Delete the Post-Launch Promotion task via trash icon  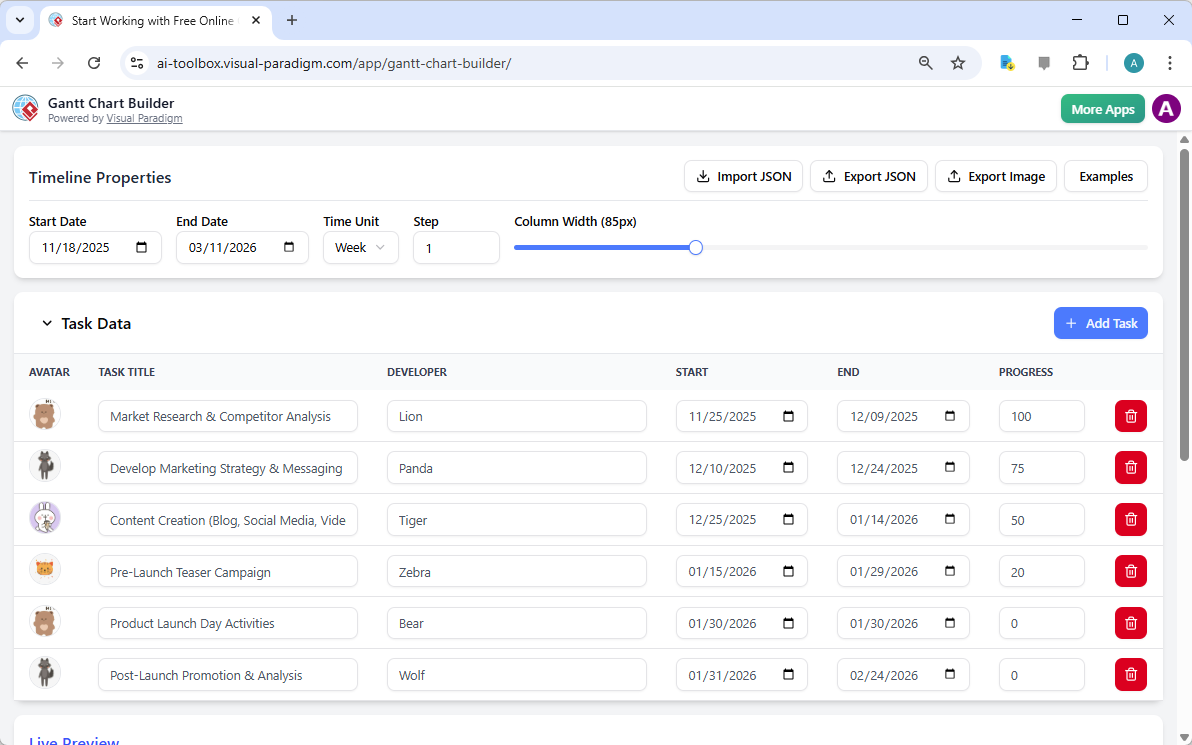tap(1130, 674)
